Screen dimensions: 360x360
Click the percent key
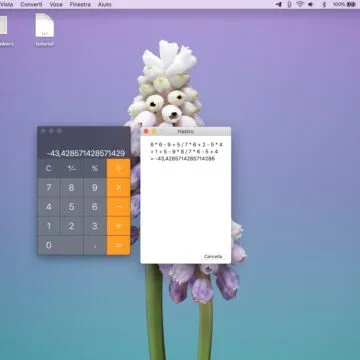[95, 168]
